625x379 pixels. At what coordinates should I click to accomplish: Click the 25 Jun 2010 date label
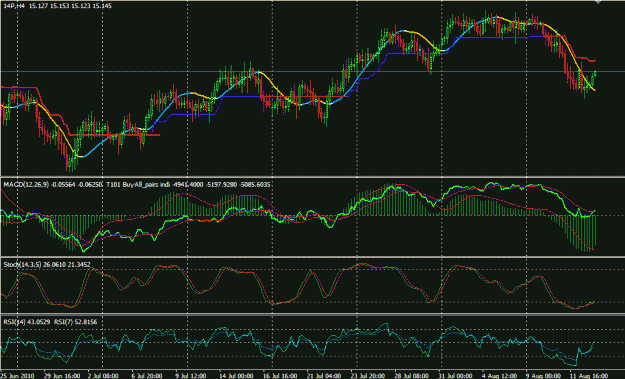click(x=18, y=376)
